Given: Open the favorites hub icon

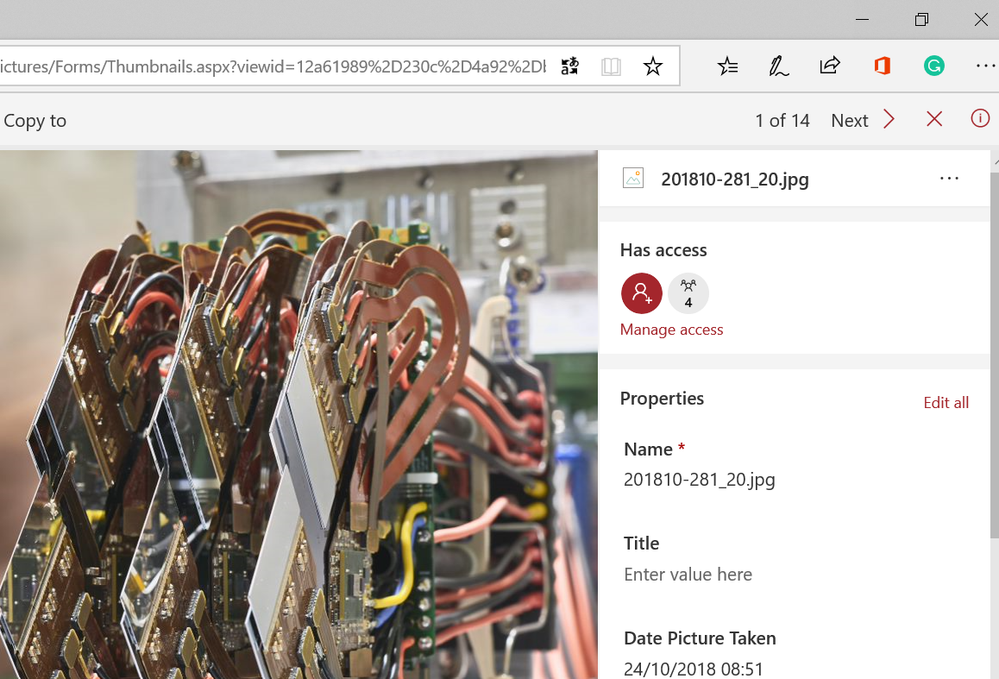Looking at the screenshot, I should (728, 66).
